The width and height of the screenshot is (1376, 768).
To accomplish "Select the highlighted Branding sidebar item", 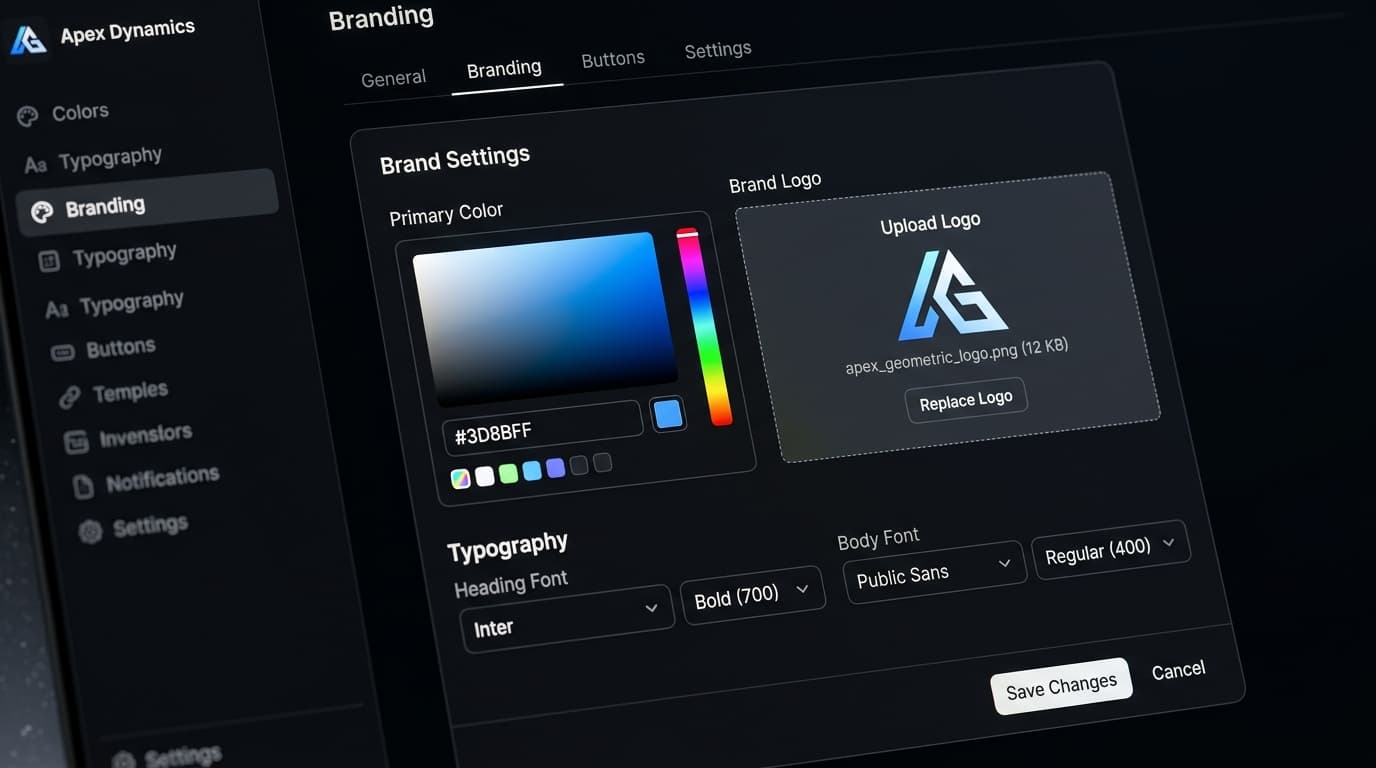I will pos(147,204).
